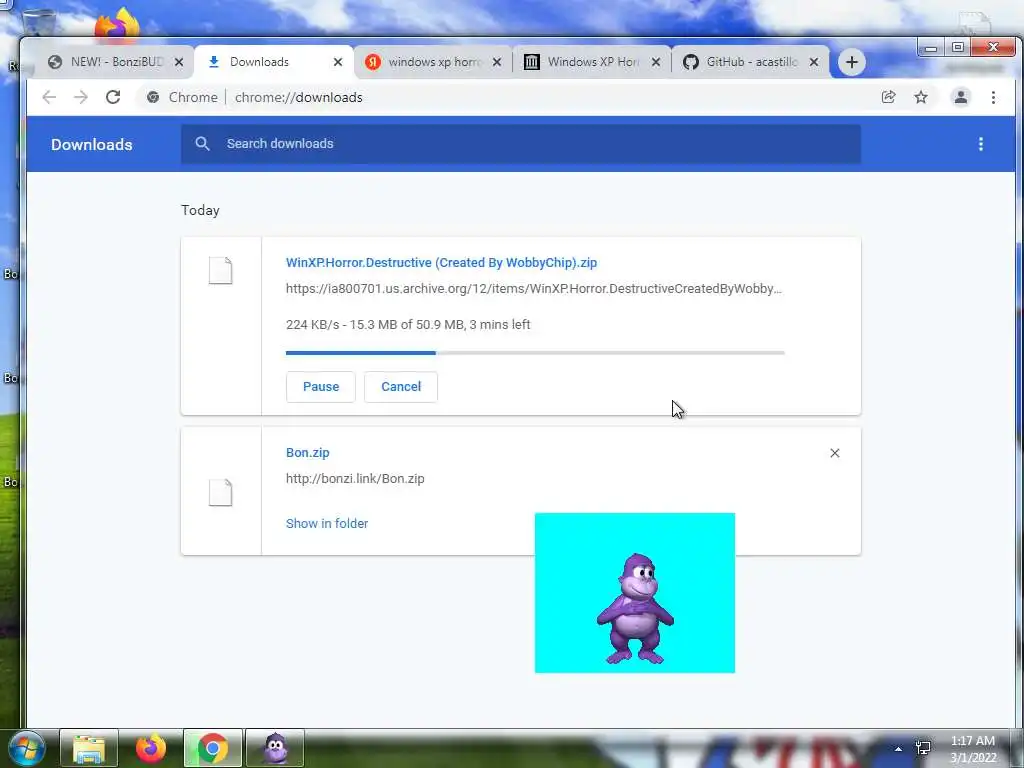Click the Chrome taskbar icon
Screen dimensions: 1024x768
click(213, 748)
